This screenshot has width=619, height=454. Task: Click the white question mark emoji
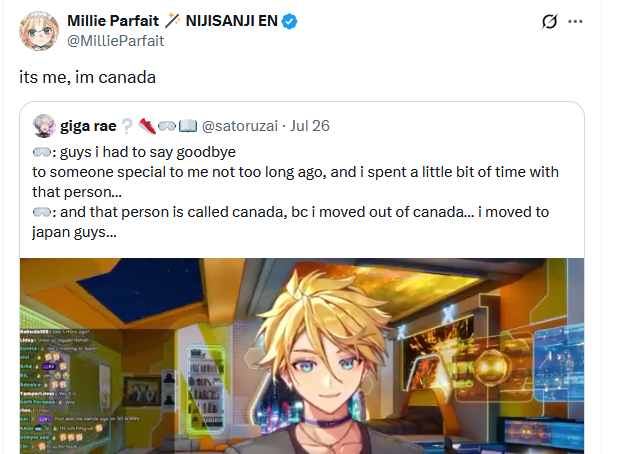pos(127,126)
